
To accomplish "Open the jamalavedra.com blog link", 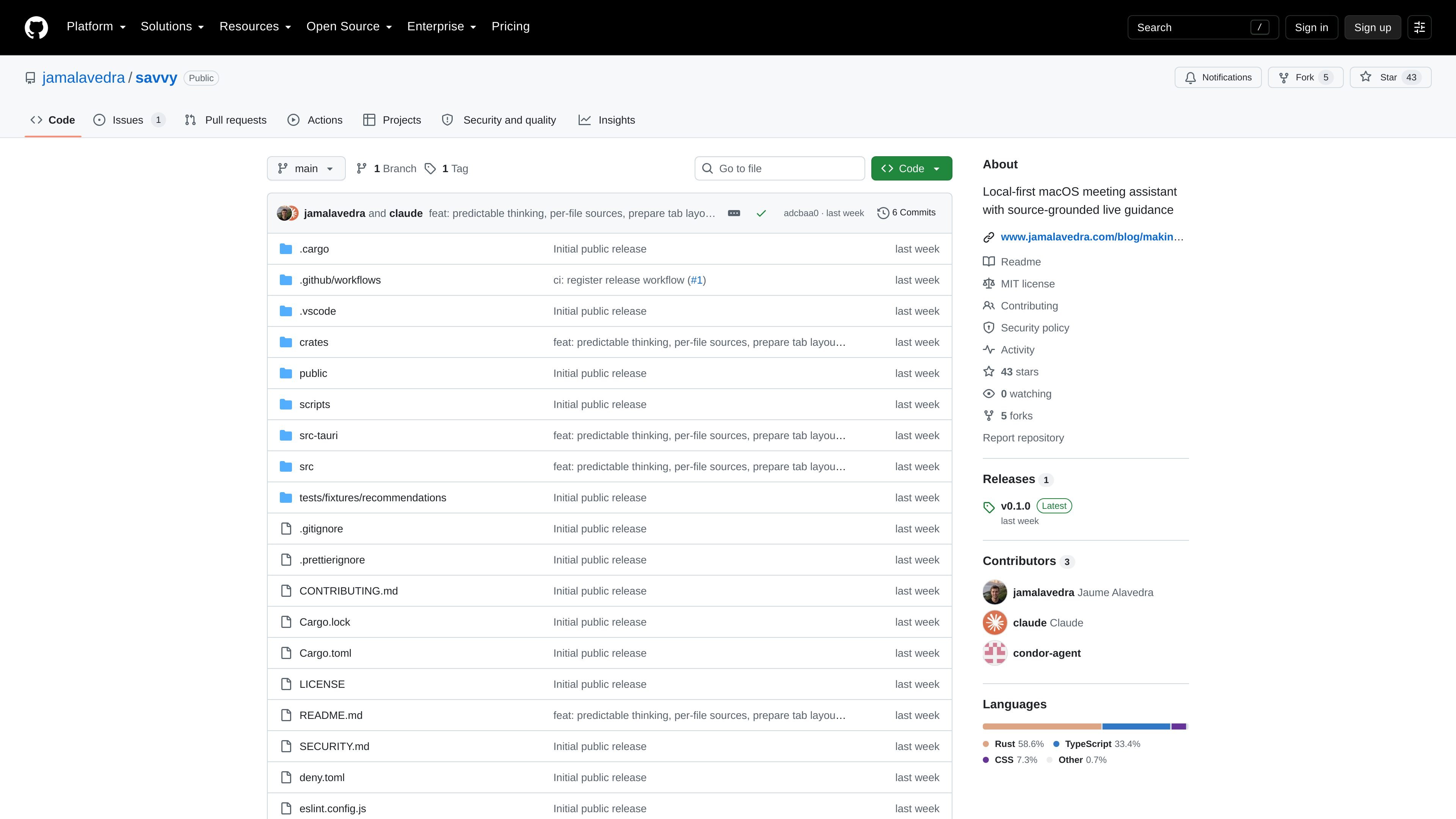I will click(1092, 237).
